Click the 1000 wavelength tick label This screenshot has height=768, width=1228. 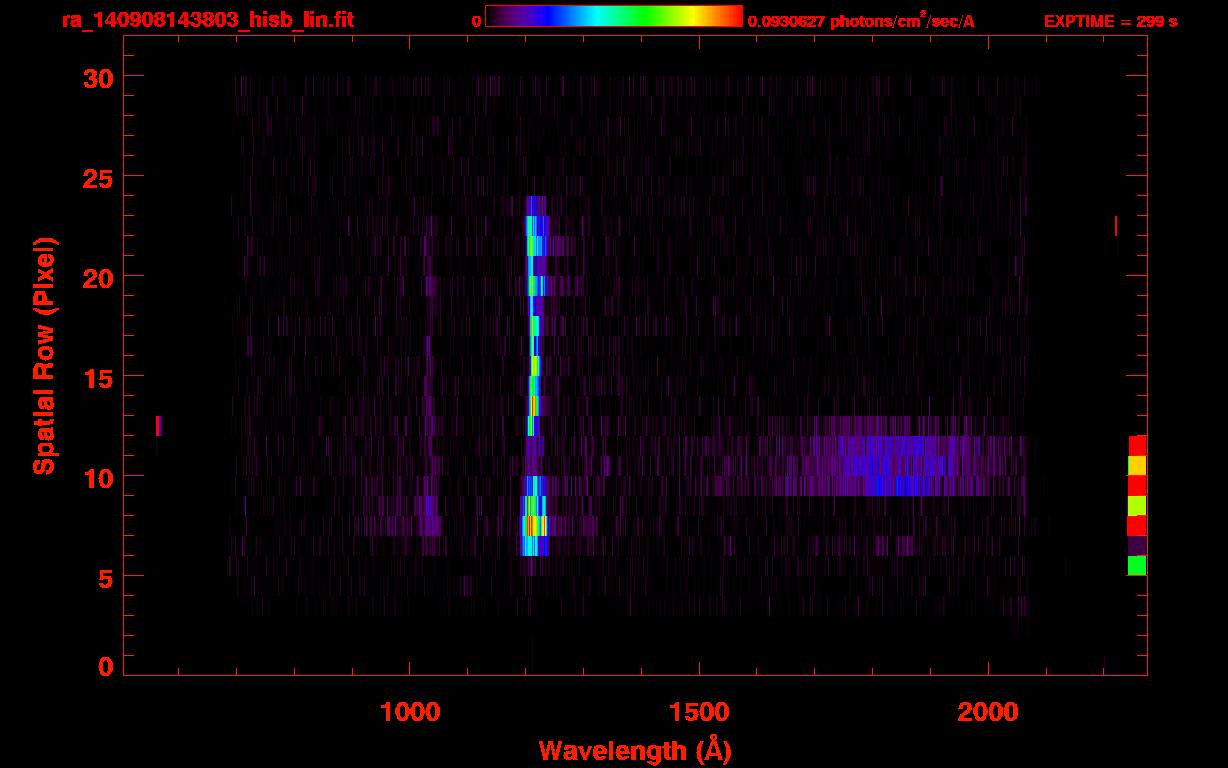tap(409, 712)
